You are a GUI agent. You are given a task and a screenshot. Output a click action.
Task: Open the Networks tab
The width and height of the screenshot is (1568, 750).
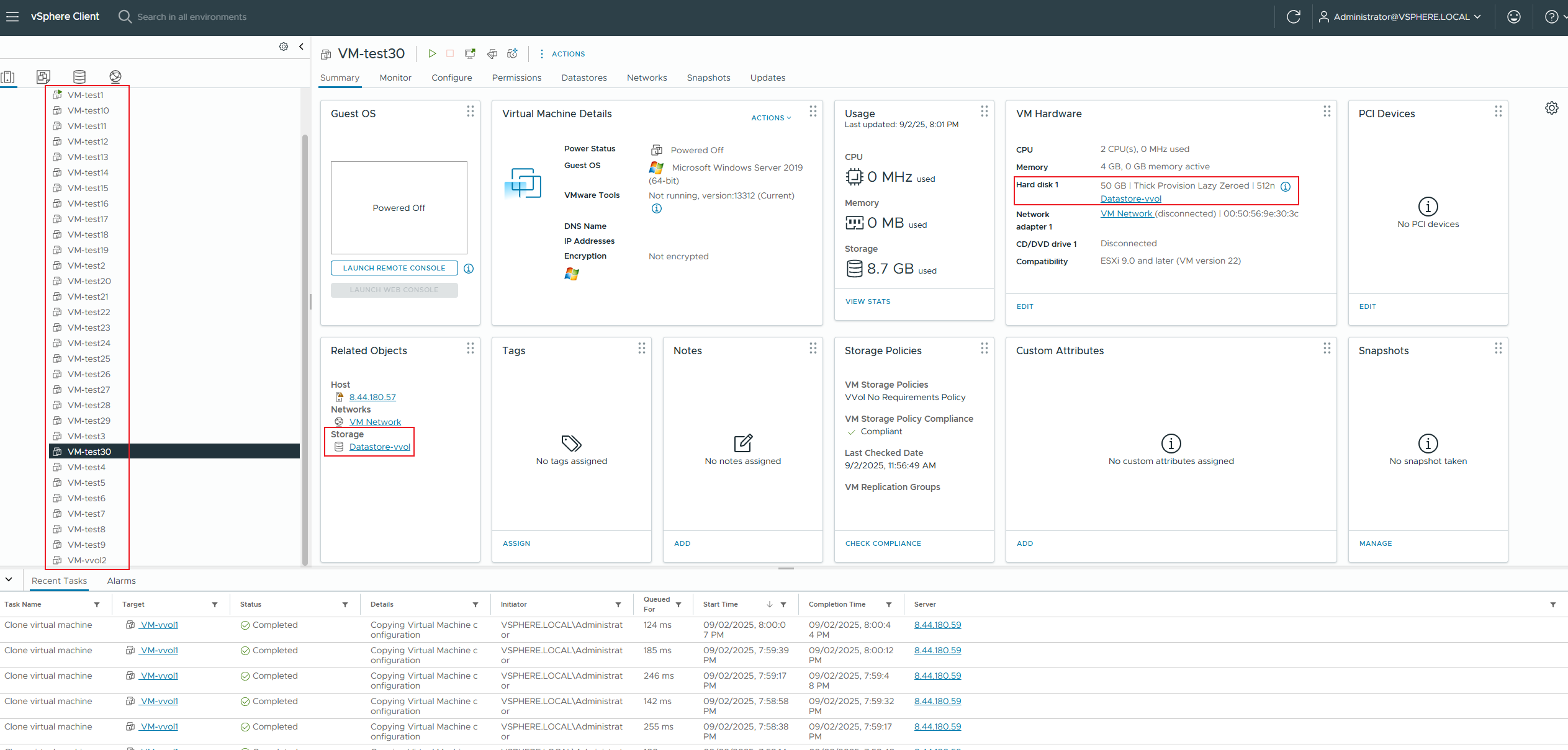click(647, 78)
